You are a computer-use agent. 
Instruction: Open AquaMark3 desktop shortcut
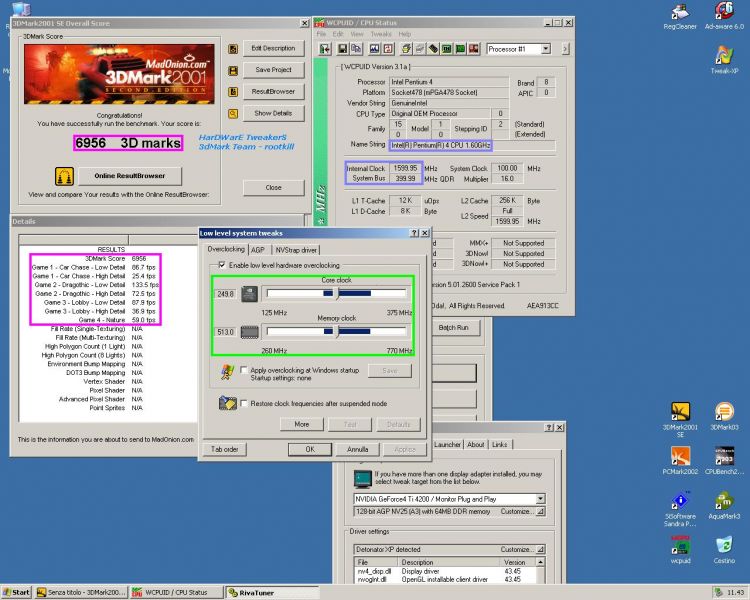(724, 505)
